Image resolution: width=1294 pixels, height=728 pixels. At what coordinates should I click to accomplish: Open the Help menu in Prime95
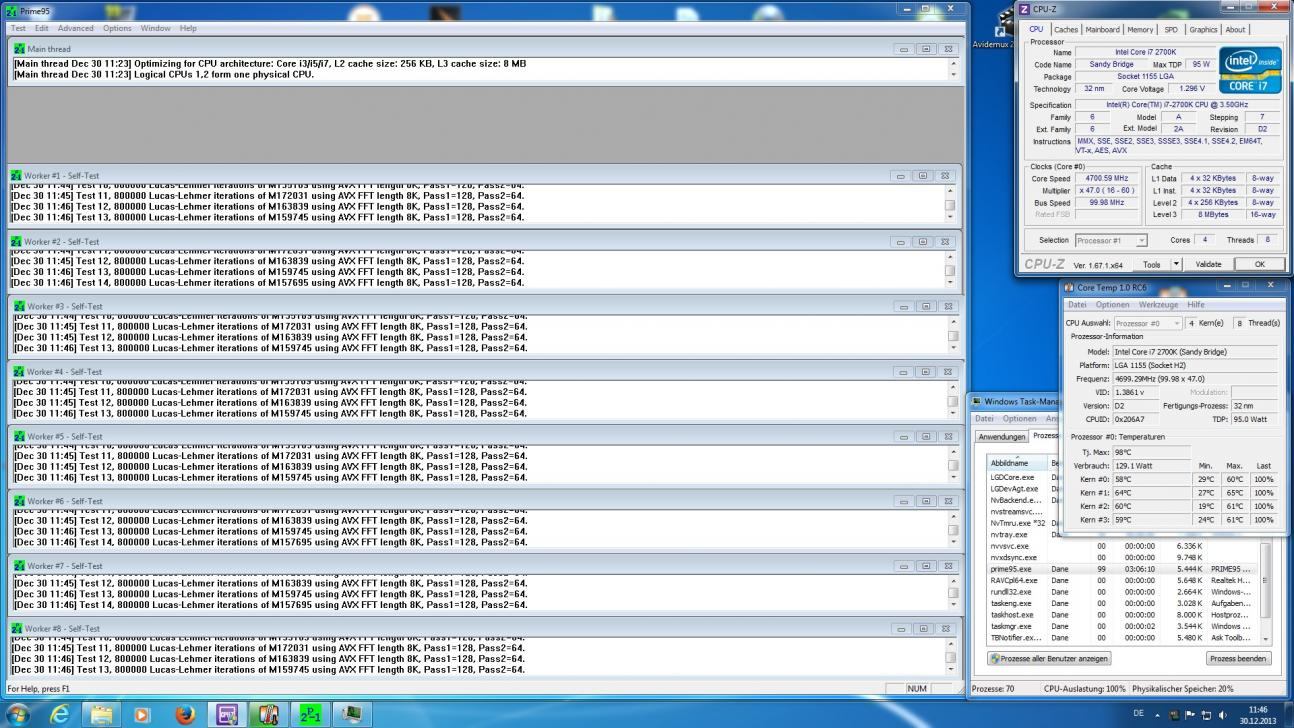coord(188,28)
